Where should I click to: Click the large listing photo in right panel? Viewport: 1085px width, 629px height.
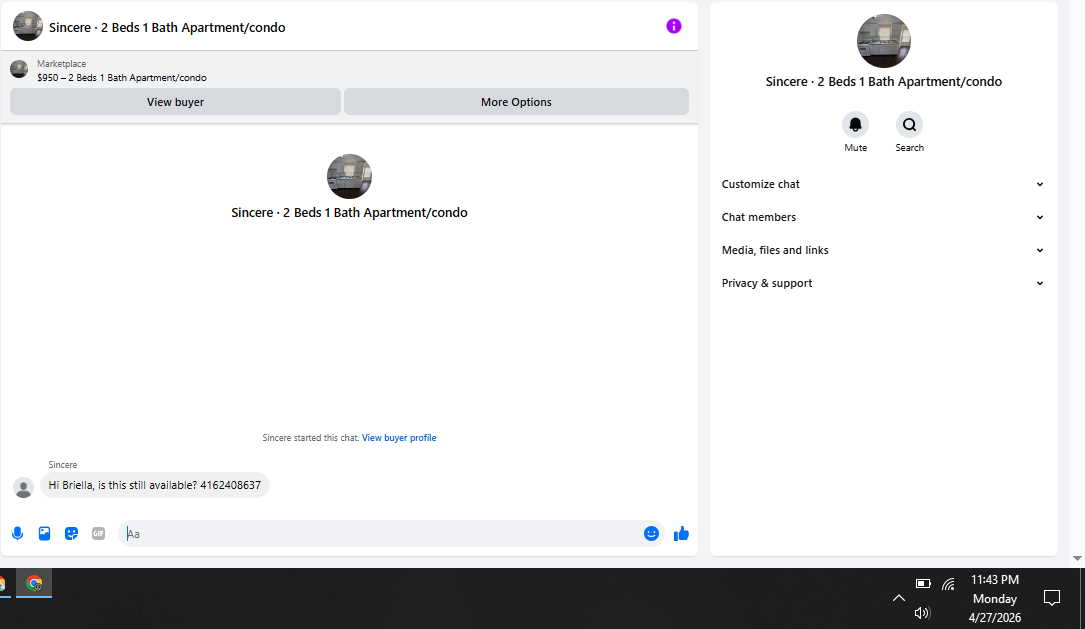[884, 41]
